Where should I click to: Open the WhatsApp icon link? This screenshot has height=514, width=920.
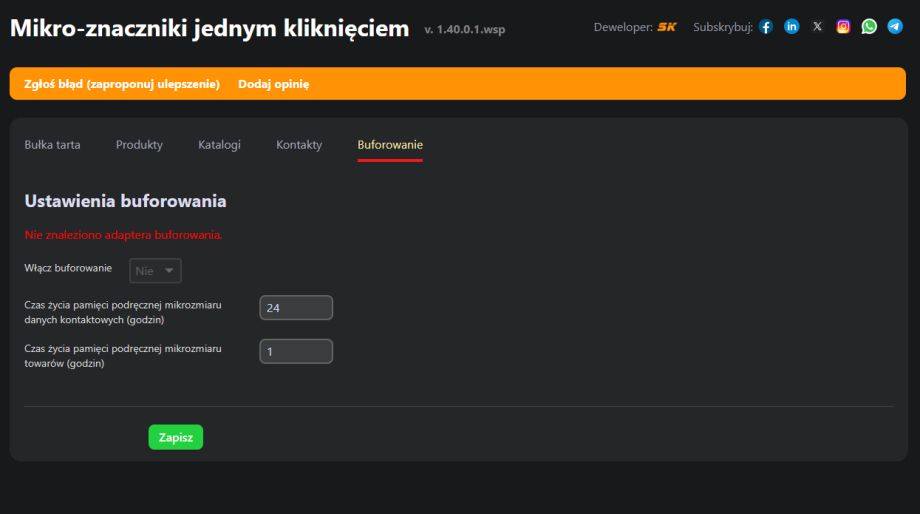pos(869,27)
